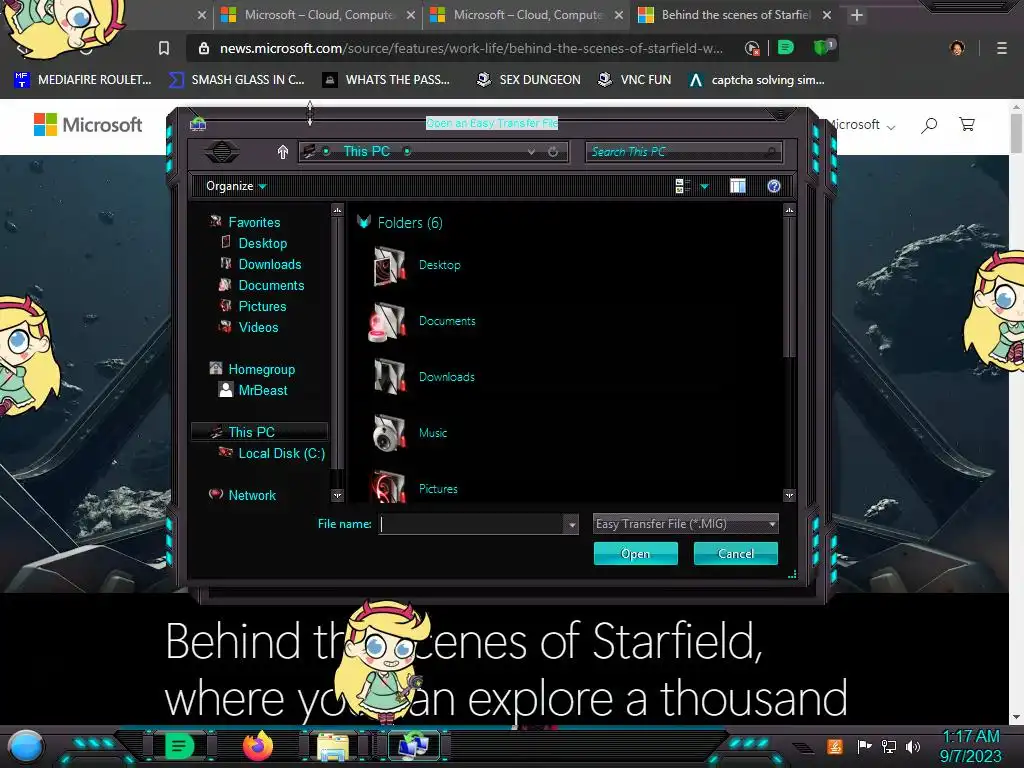Viewport: 1024px width, 768px height.
Task: Open Firefox from the taskbar
Action: [x=258, y=746]
